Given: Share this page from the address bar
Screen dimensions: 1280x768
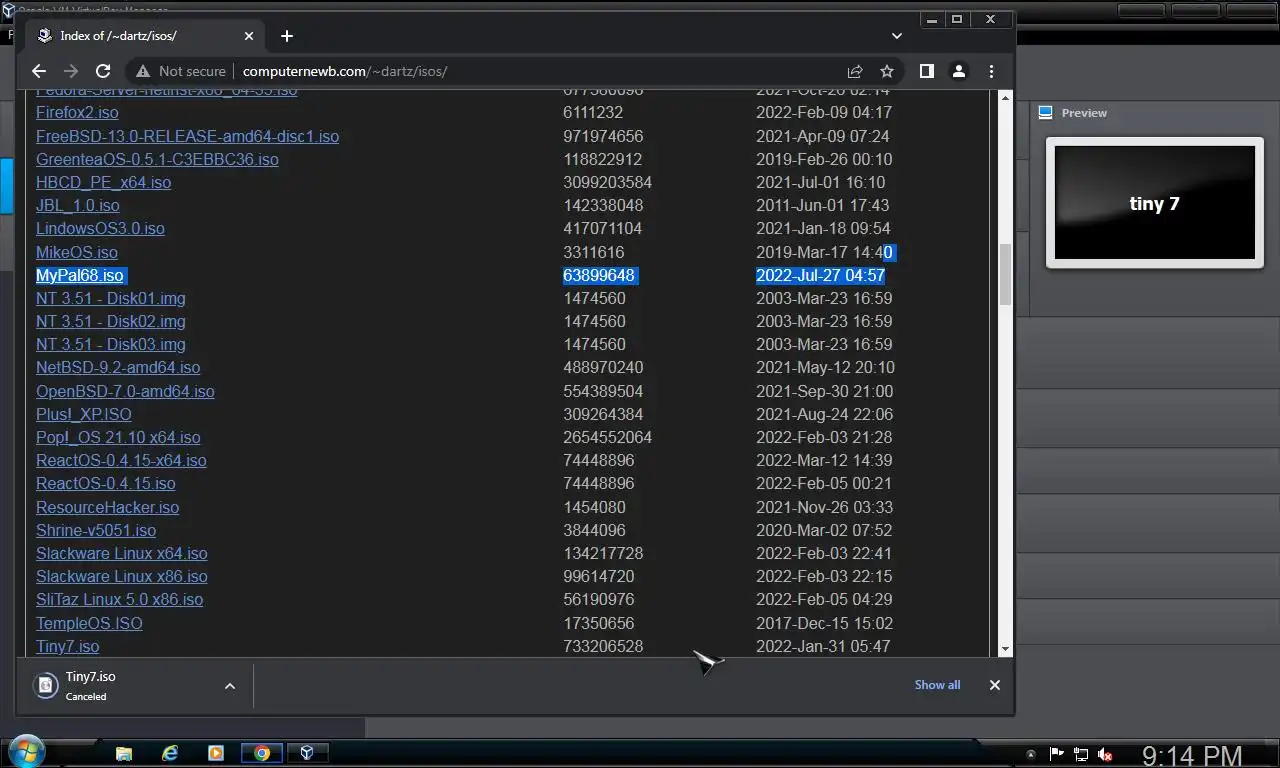Looking at the screenshot, I should coord(855,71).
